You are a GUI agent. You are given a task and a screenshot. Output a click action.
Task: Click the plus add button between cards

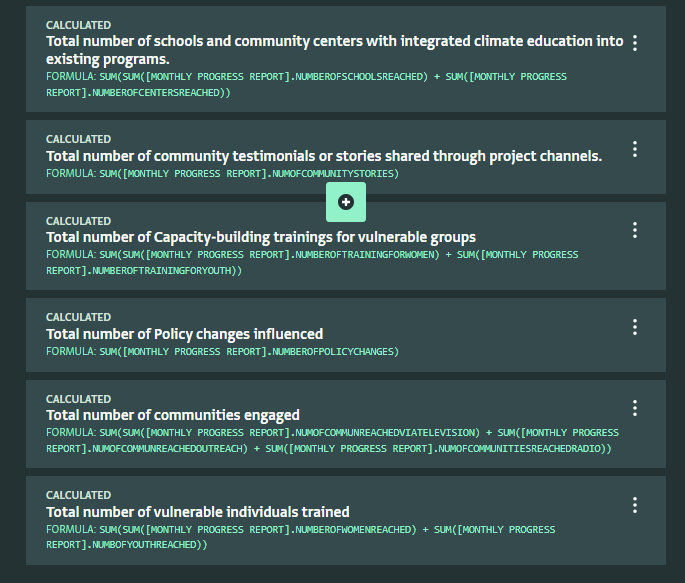(346, 202)
